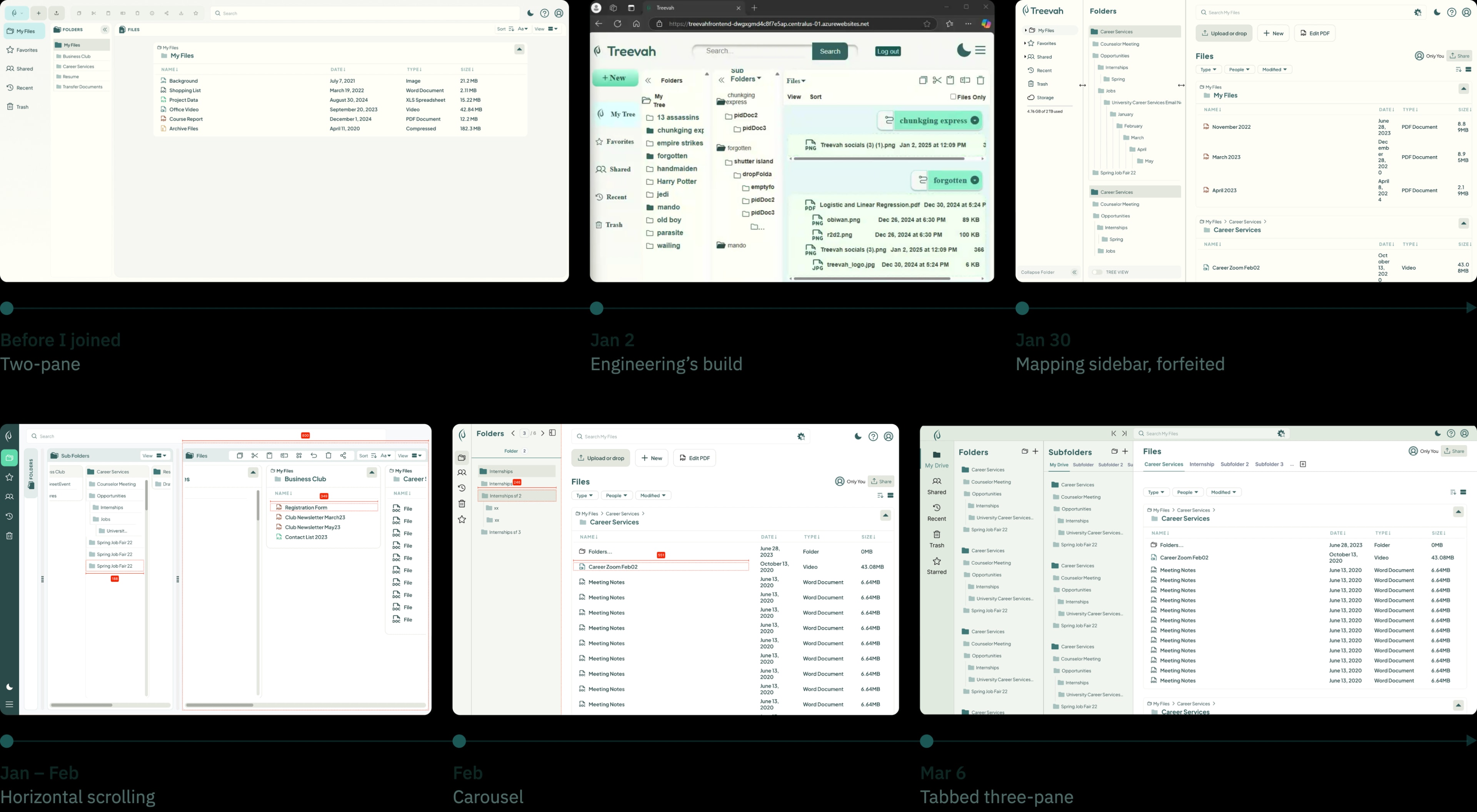This screenshot has height=812, width=1477.
Task: Open Modified filter dropdown in Tabbed three-pane window
Action: 1224,492
